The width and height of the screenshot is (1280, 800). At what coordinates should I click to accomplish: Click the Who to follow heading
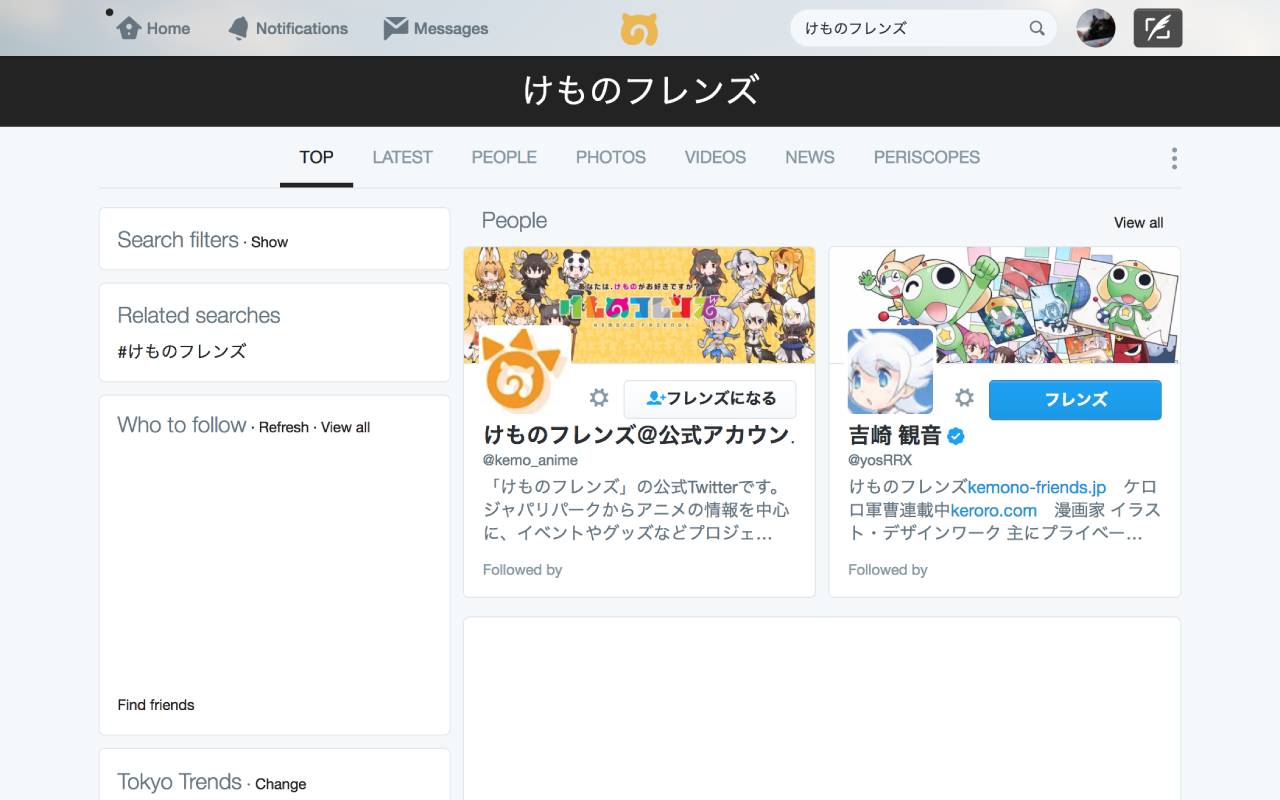(x=182, y=425)
